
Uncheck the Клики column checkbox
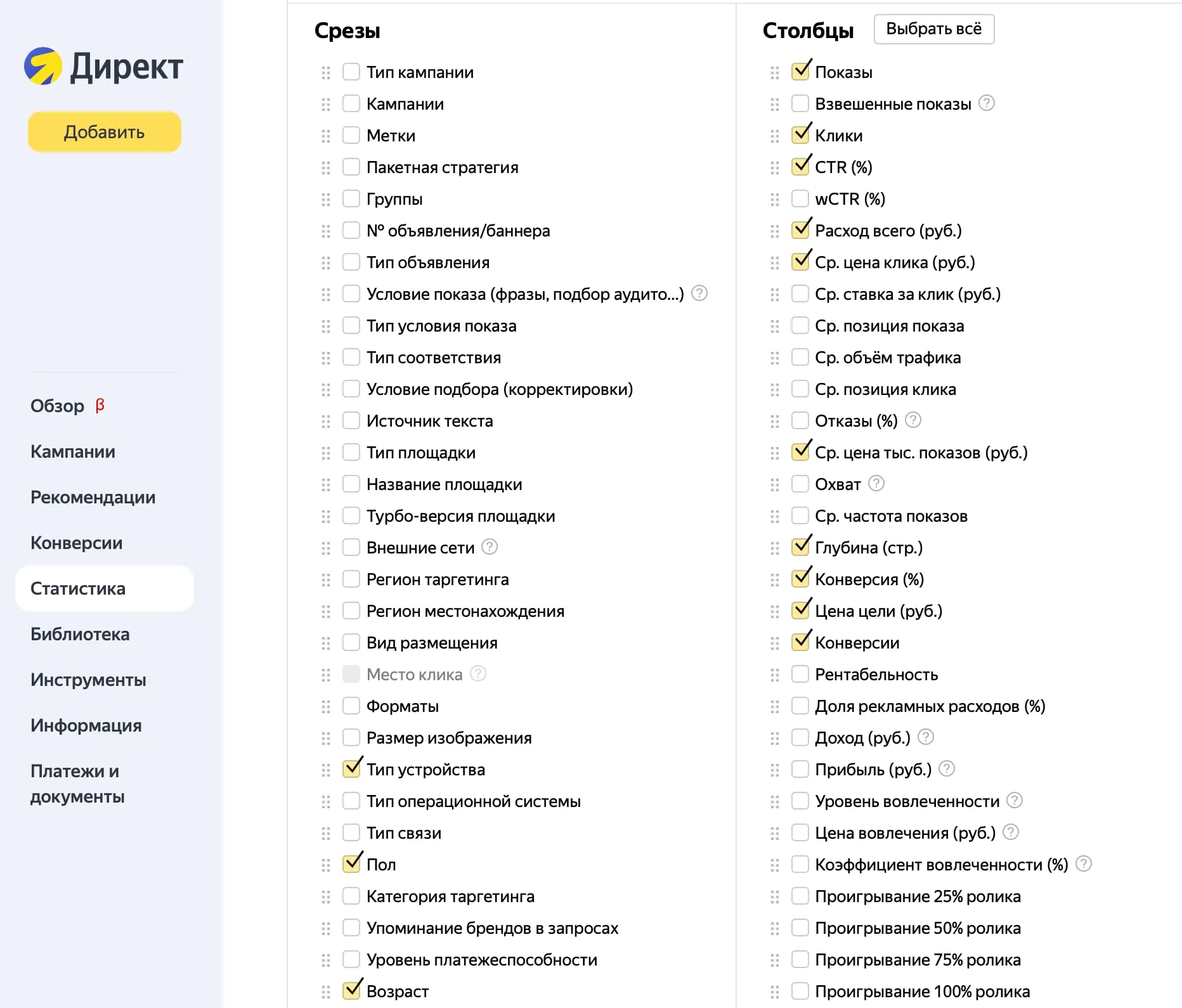(800, 134)
